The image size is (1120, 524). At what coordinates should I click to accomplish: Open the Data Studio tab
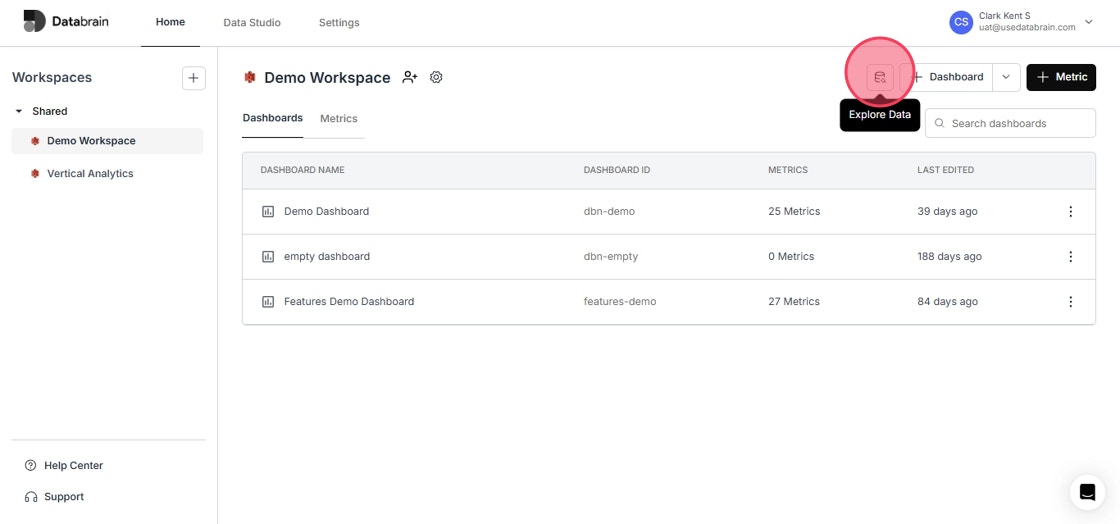coord(252,23)
